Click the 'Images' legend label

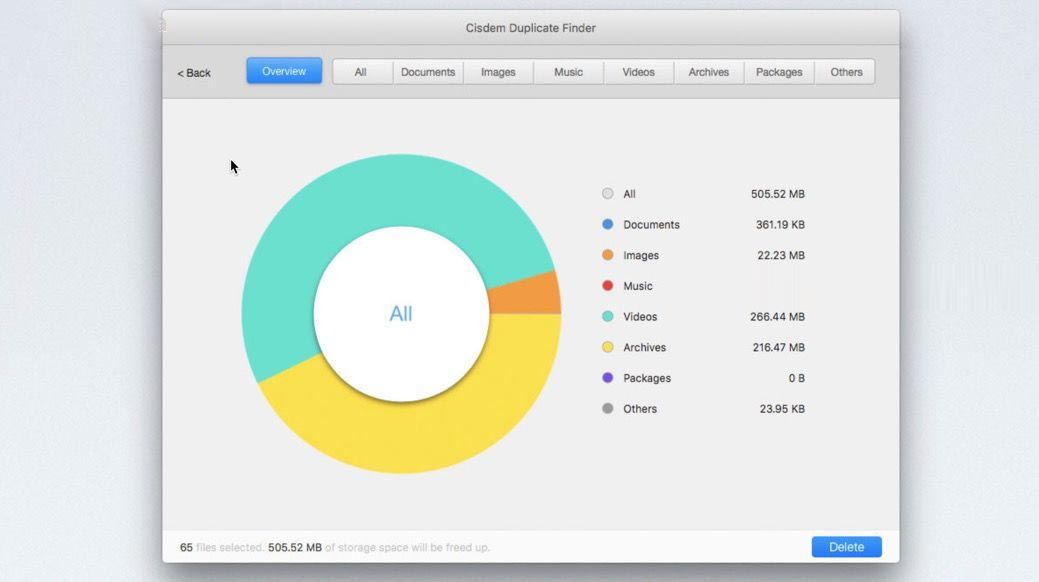click(x=641, y=255)
